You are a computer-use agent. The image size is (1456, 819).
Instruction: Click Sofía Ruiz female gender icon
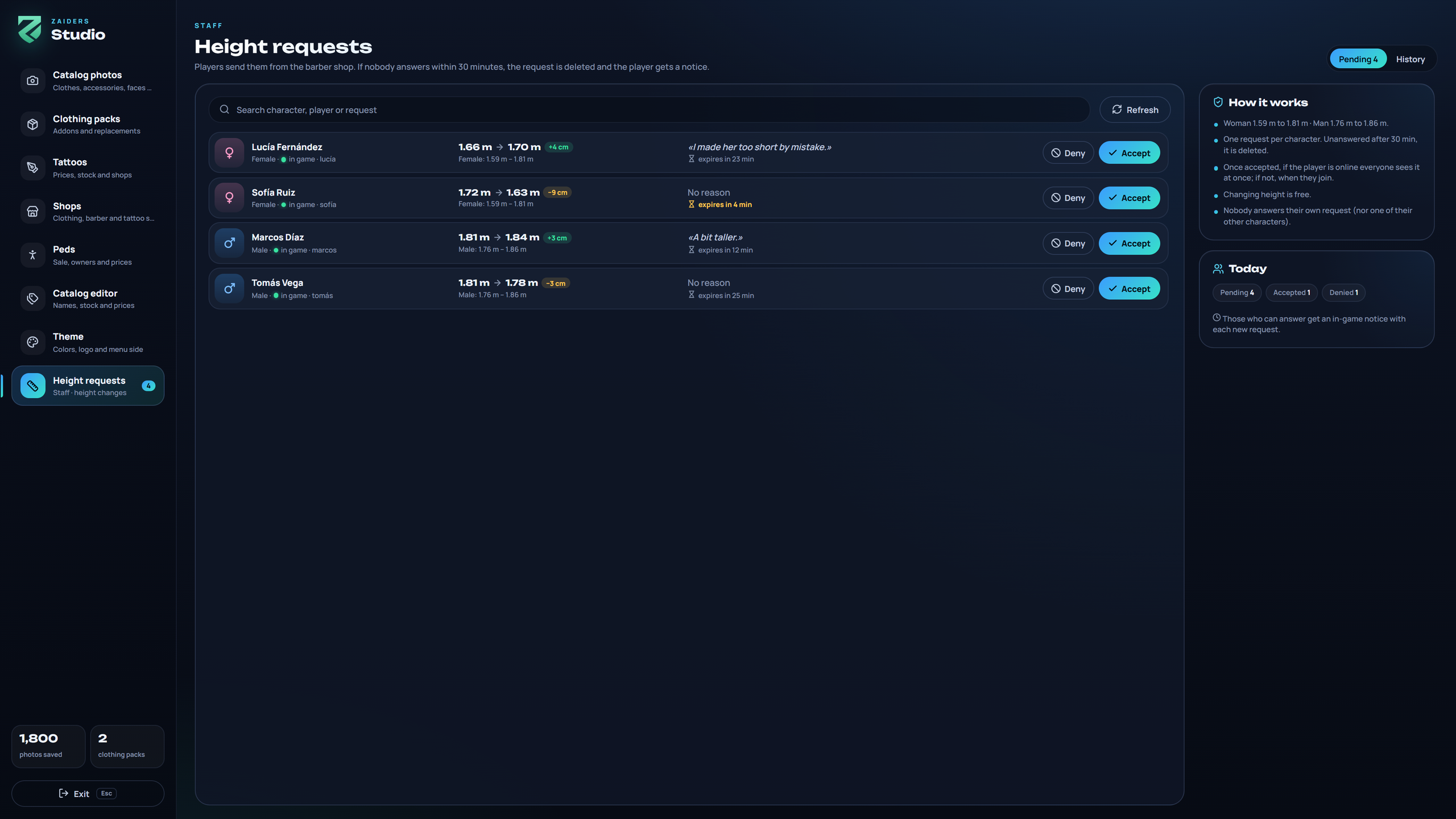coord(229,197)
